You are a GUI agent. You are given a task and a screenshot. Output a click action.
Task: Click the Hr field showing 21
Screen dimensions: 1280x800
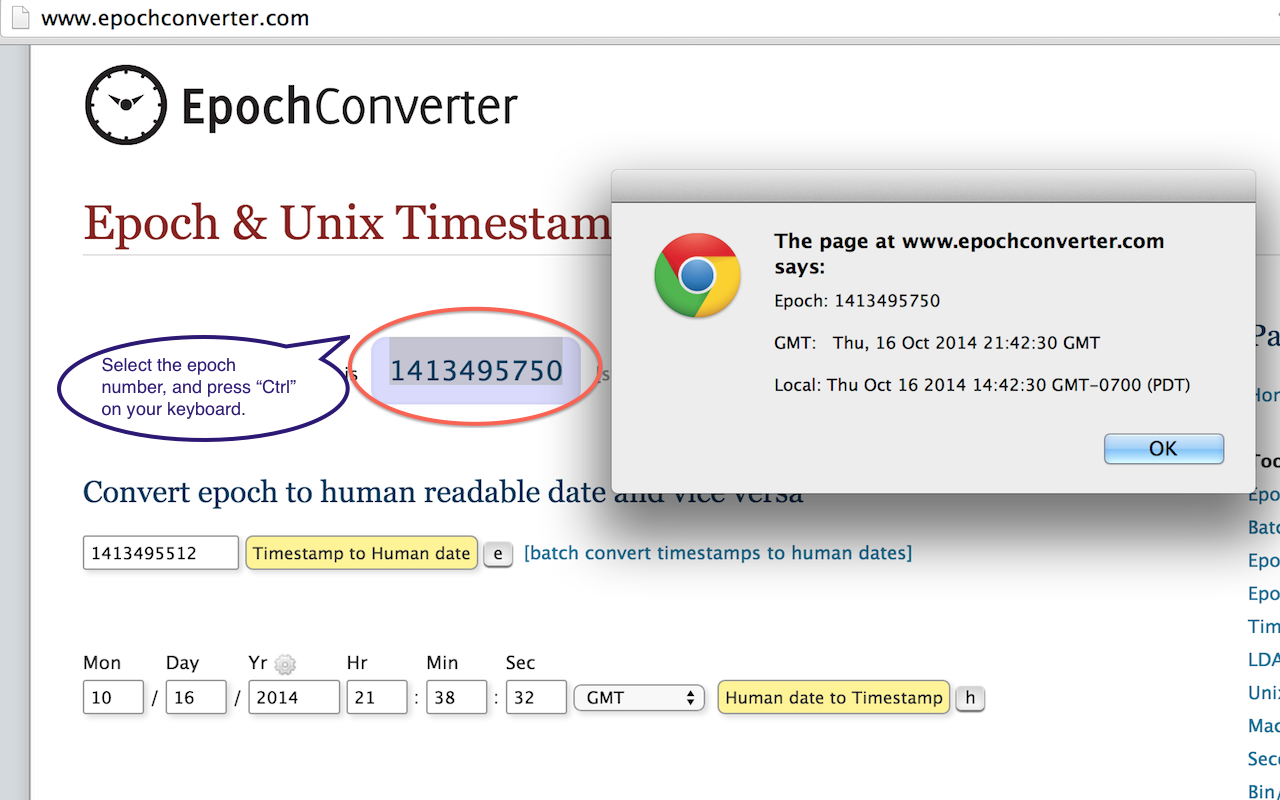[377, 698]
